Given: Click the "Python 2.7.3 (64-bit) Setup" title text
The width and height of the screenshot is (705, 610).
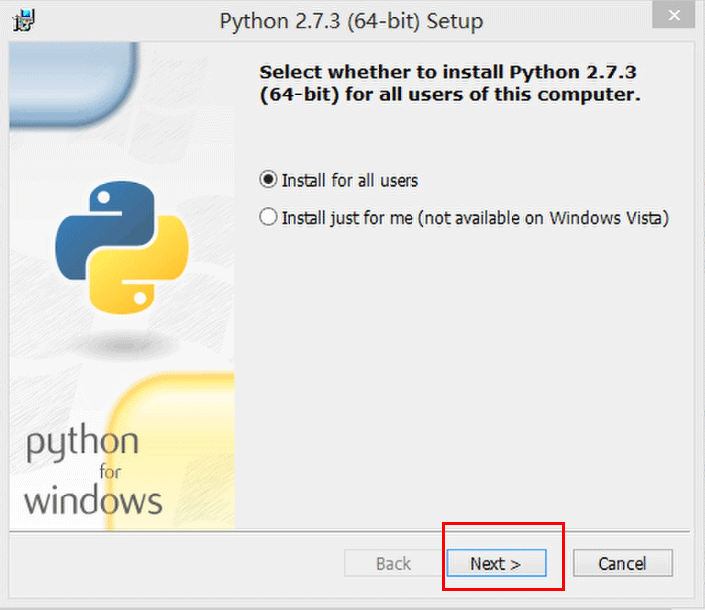Looking at the screenshot, I should [351, 21].
